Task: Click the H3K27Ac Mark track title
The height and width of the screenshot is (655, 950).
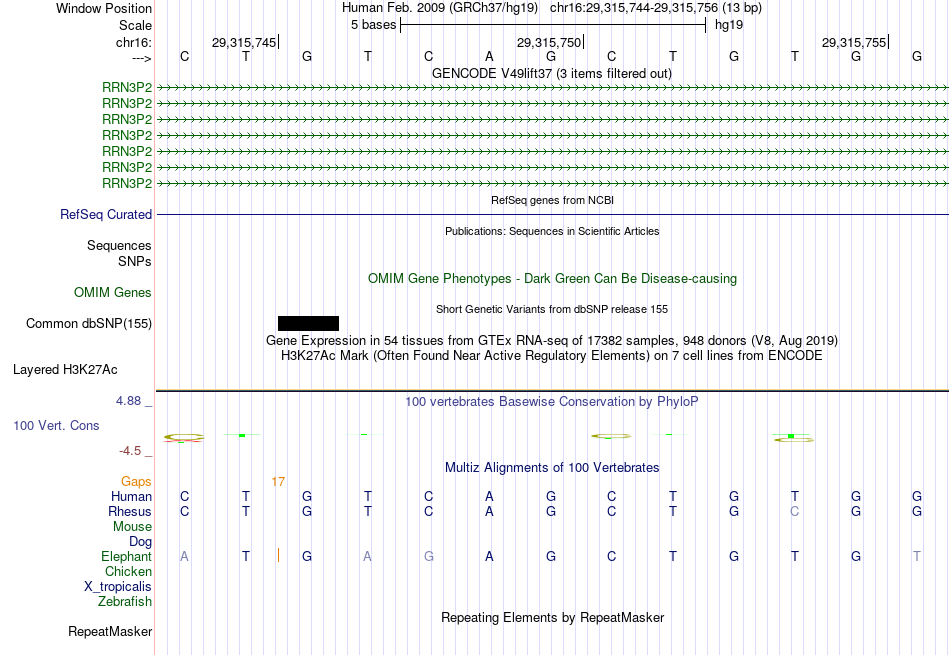Action: coord(552,356)
